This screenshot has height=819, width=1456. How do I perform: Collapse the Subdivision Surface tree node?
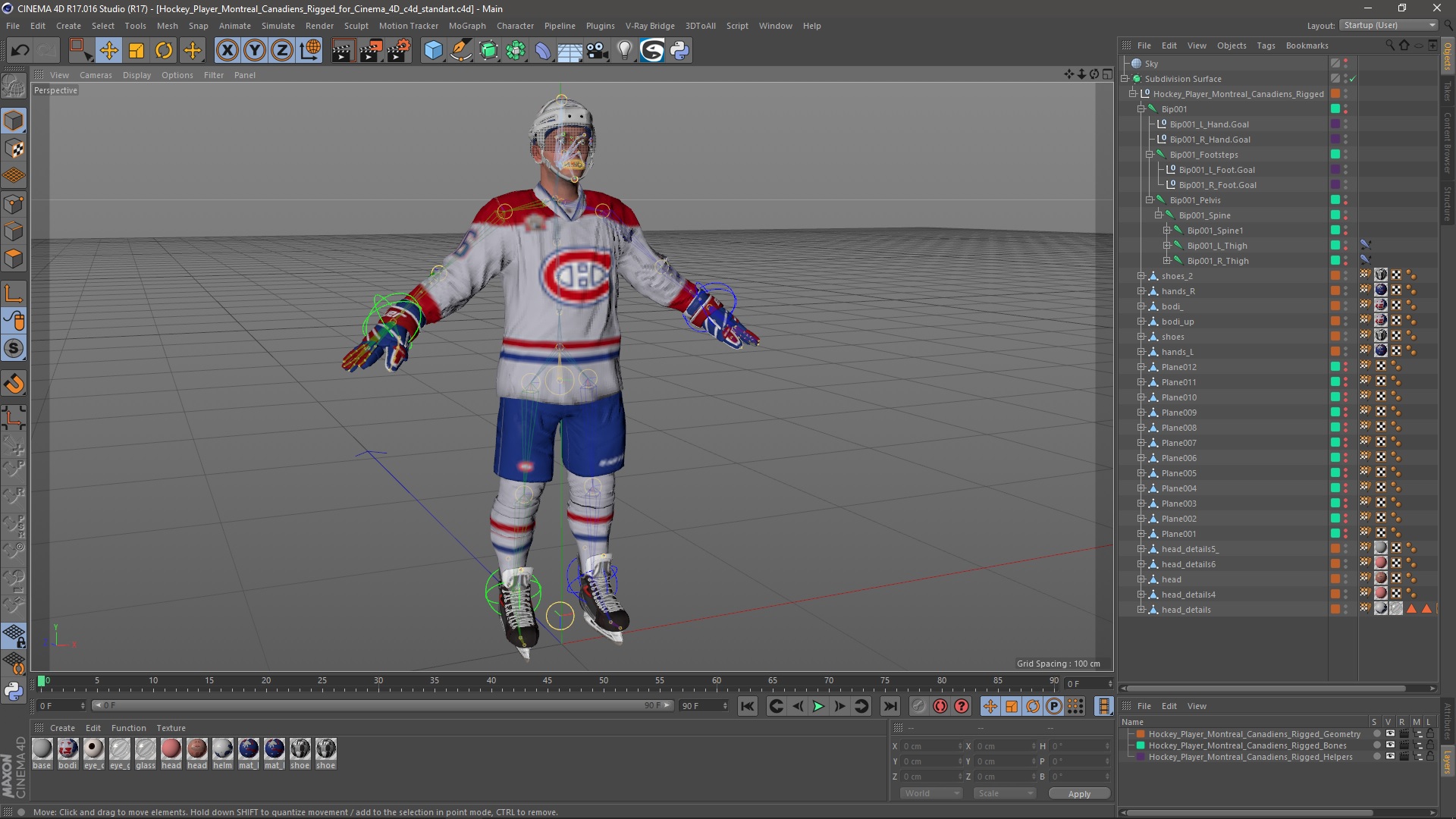(x=1125, y=79)
